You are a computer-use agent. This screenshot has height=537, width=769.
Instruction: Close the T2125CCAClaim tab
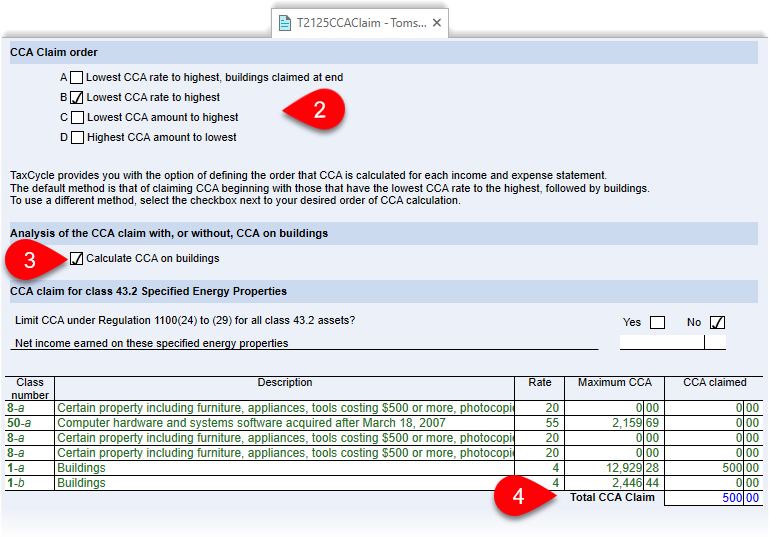pos(437,23)
